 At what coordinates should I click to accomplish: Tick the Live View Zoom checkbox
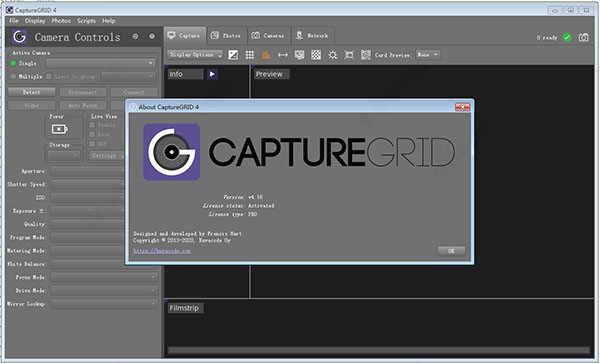tap(92, 134)
